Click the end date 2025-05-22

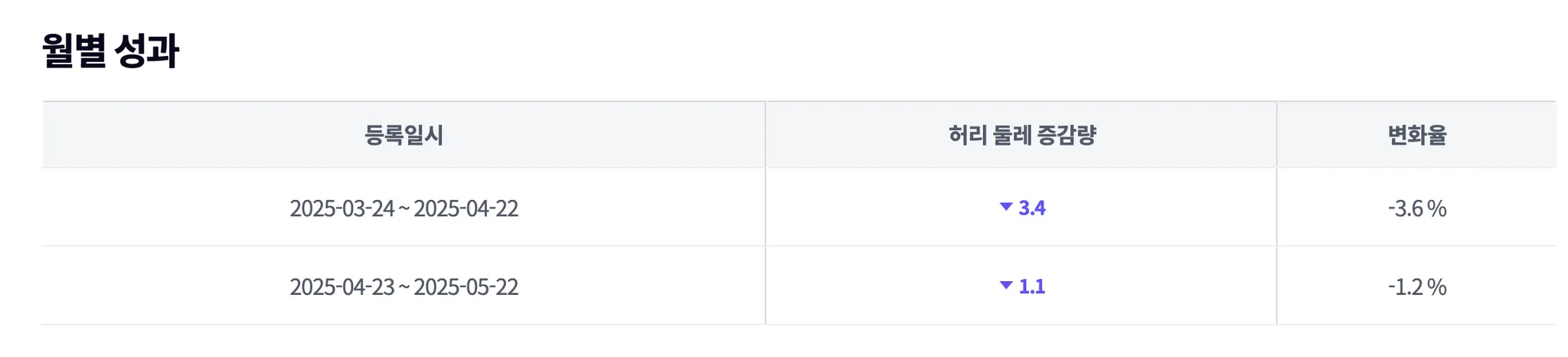[x=466, y=287]
